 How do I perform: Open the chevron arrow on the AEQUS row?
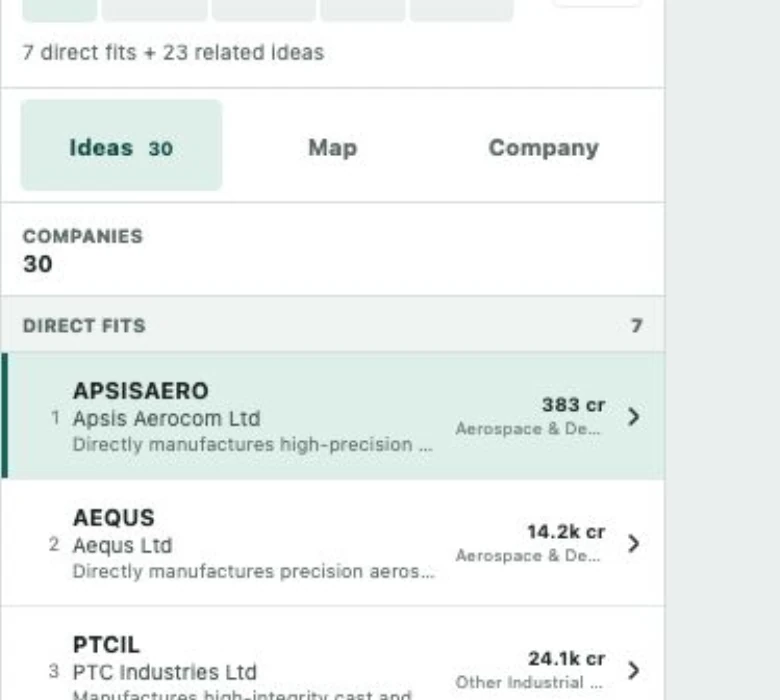pos(633,543)
